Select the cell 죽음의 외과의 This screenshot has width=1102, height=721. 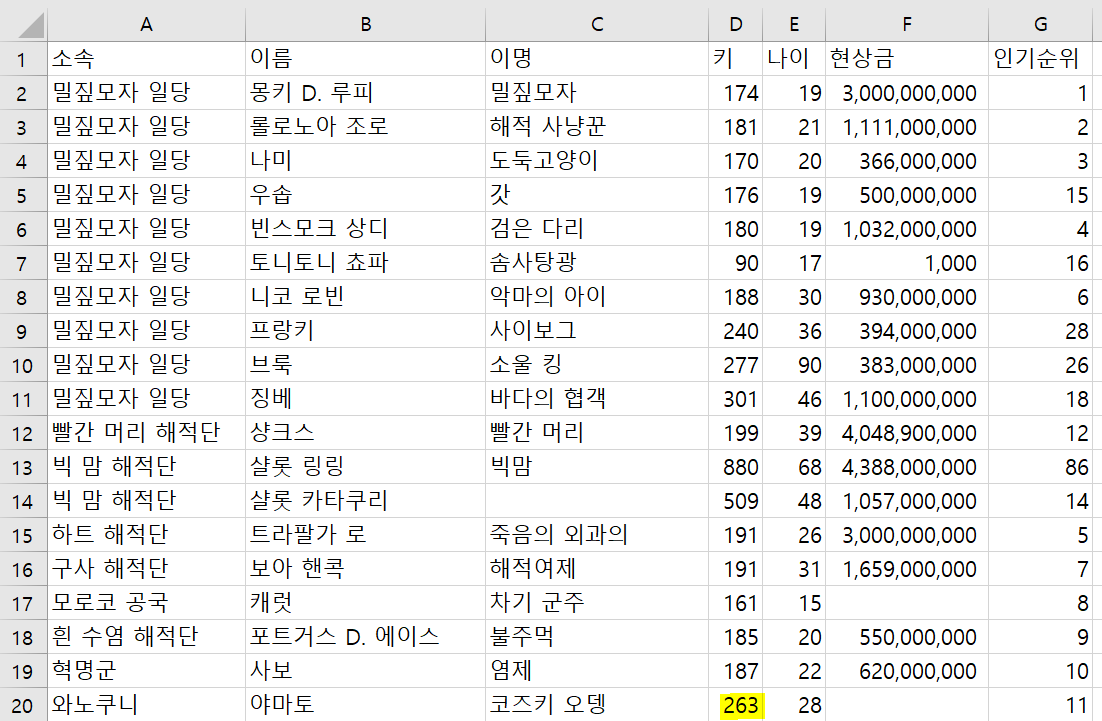(597, 534)
